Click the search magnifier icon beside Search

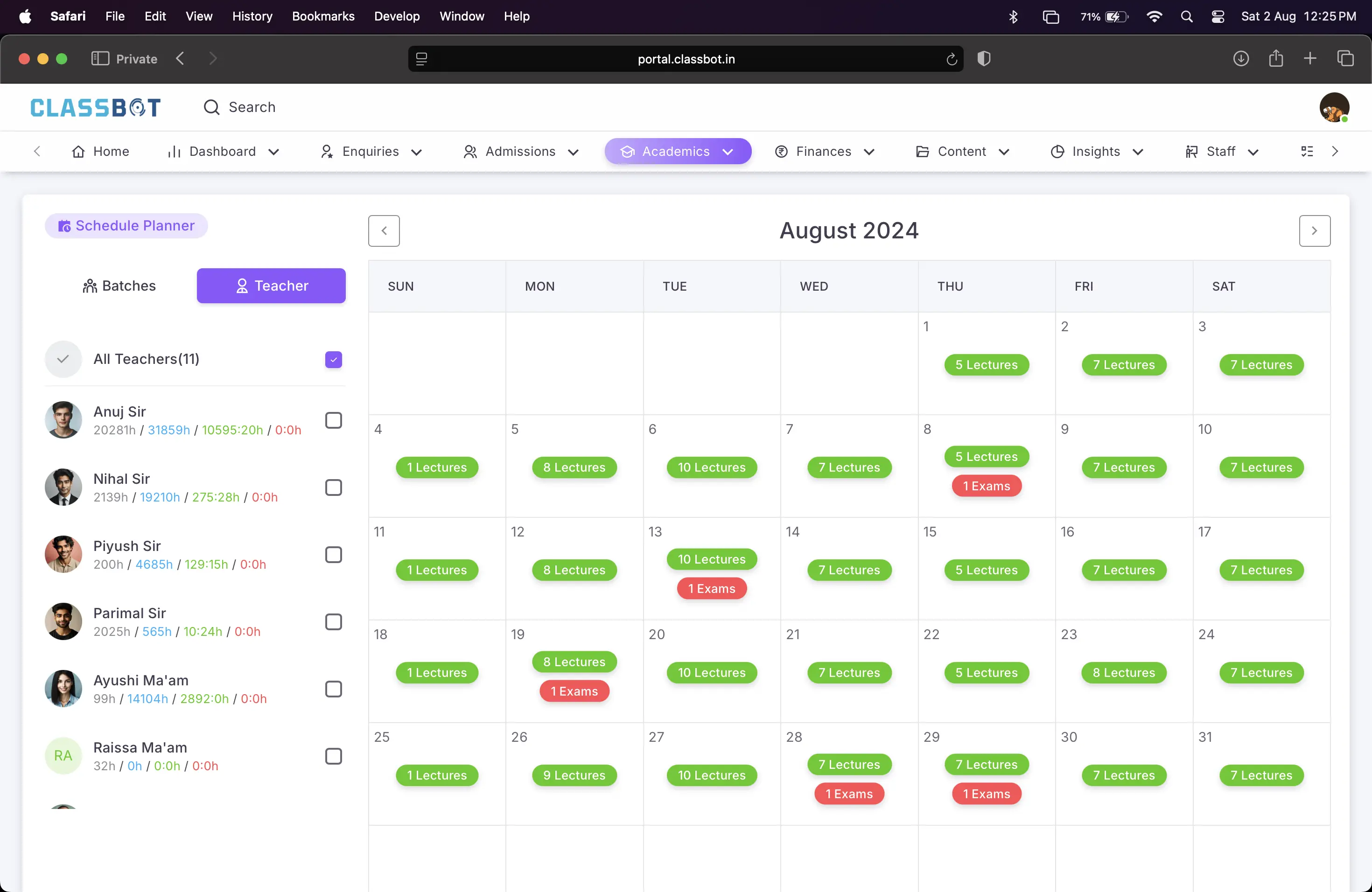(211, 107)
